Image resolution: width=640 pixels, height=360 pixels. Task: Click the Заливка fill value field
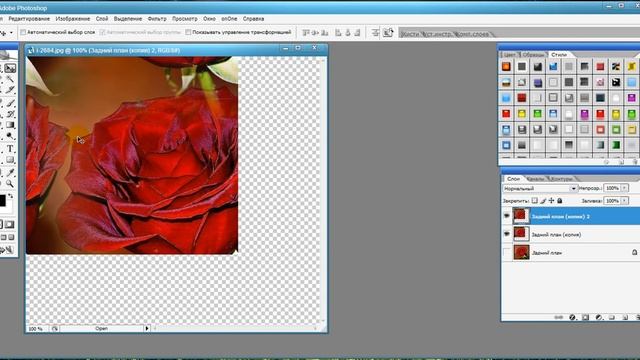[x=612, y=200]
